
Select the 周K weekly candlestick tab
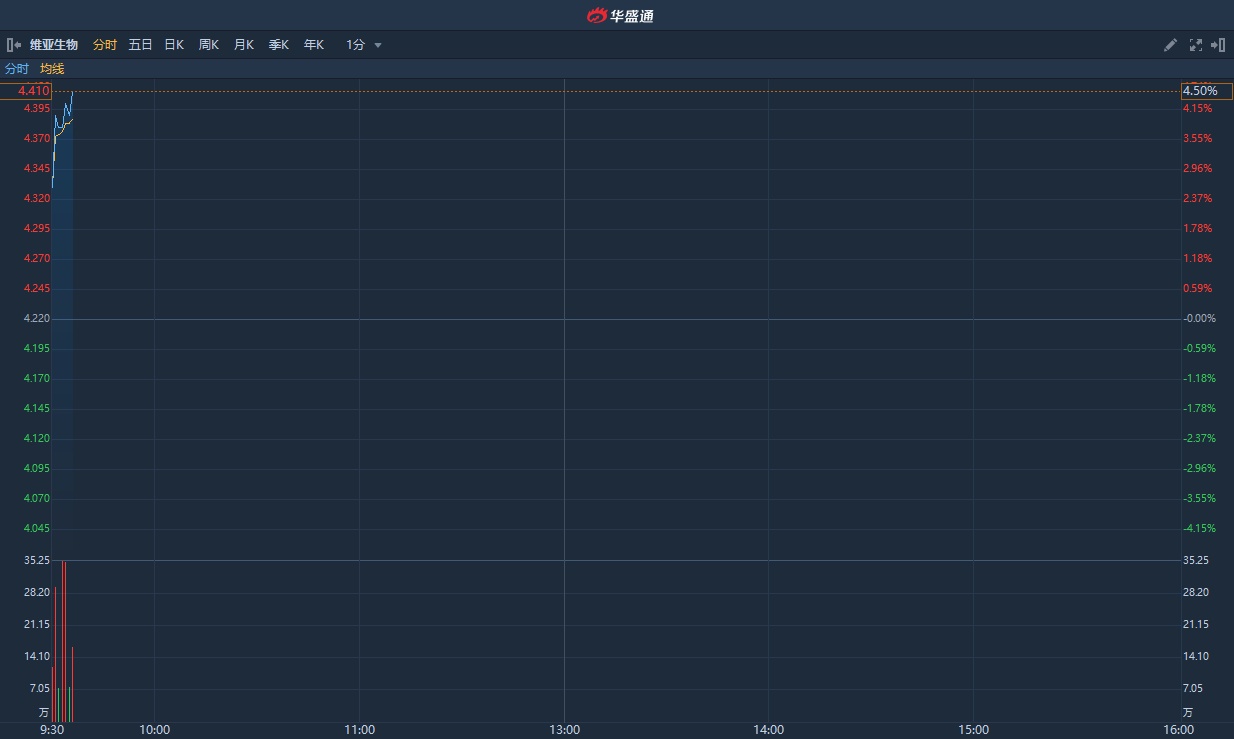208,45
